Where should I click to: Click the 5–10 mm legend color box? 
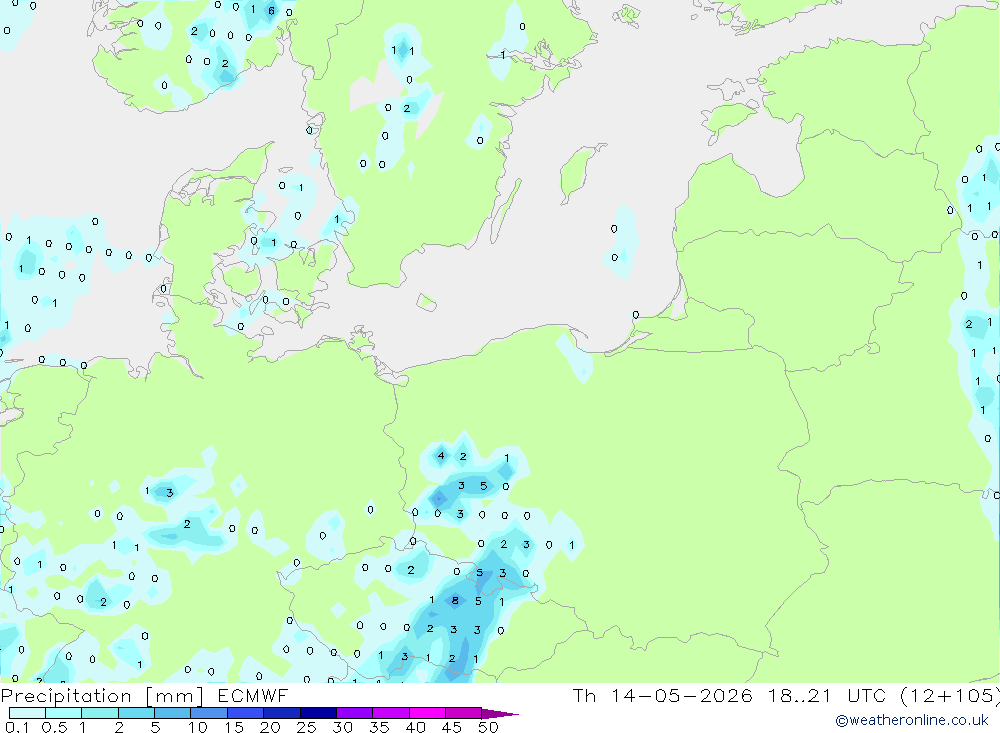[173, 713]
